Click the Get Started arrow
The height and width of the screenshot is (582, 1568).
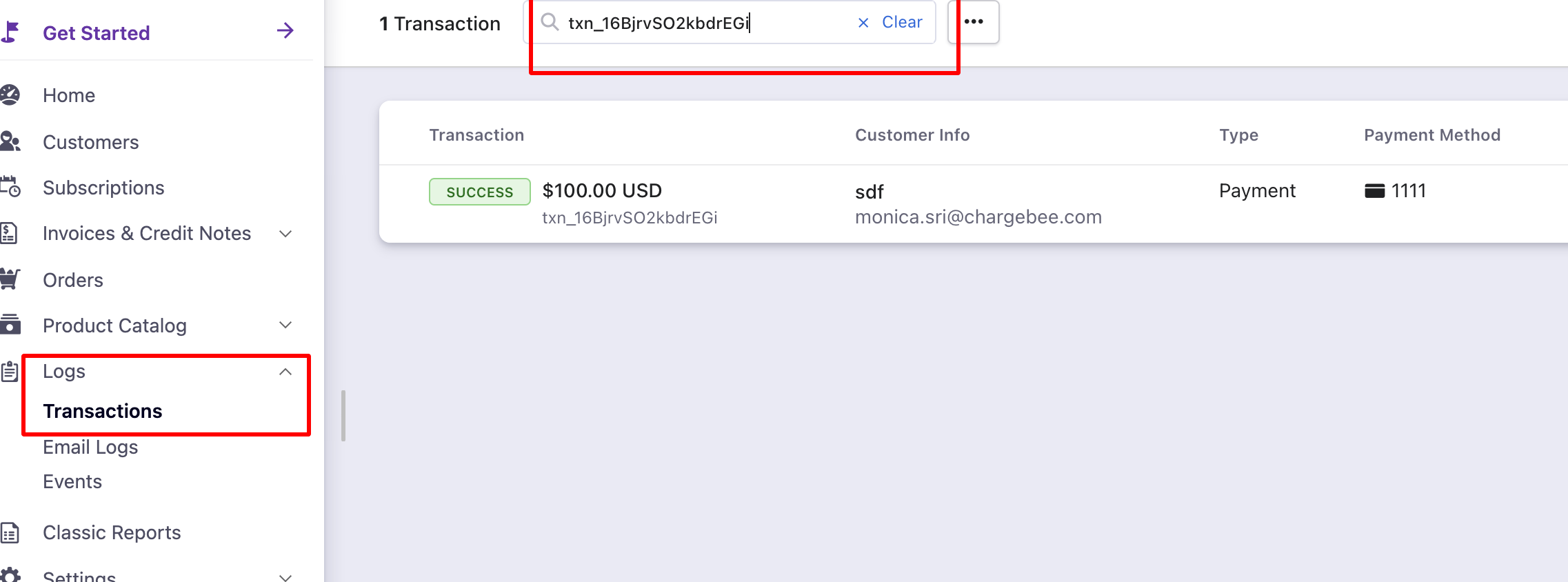click(285, 31)
